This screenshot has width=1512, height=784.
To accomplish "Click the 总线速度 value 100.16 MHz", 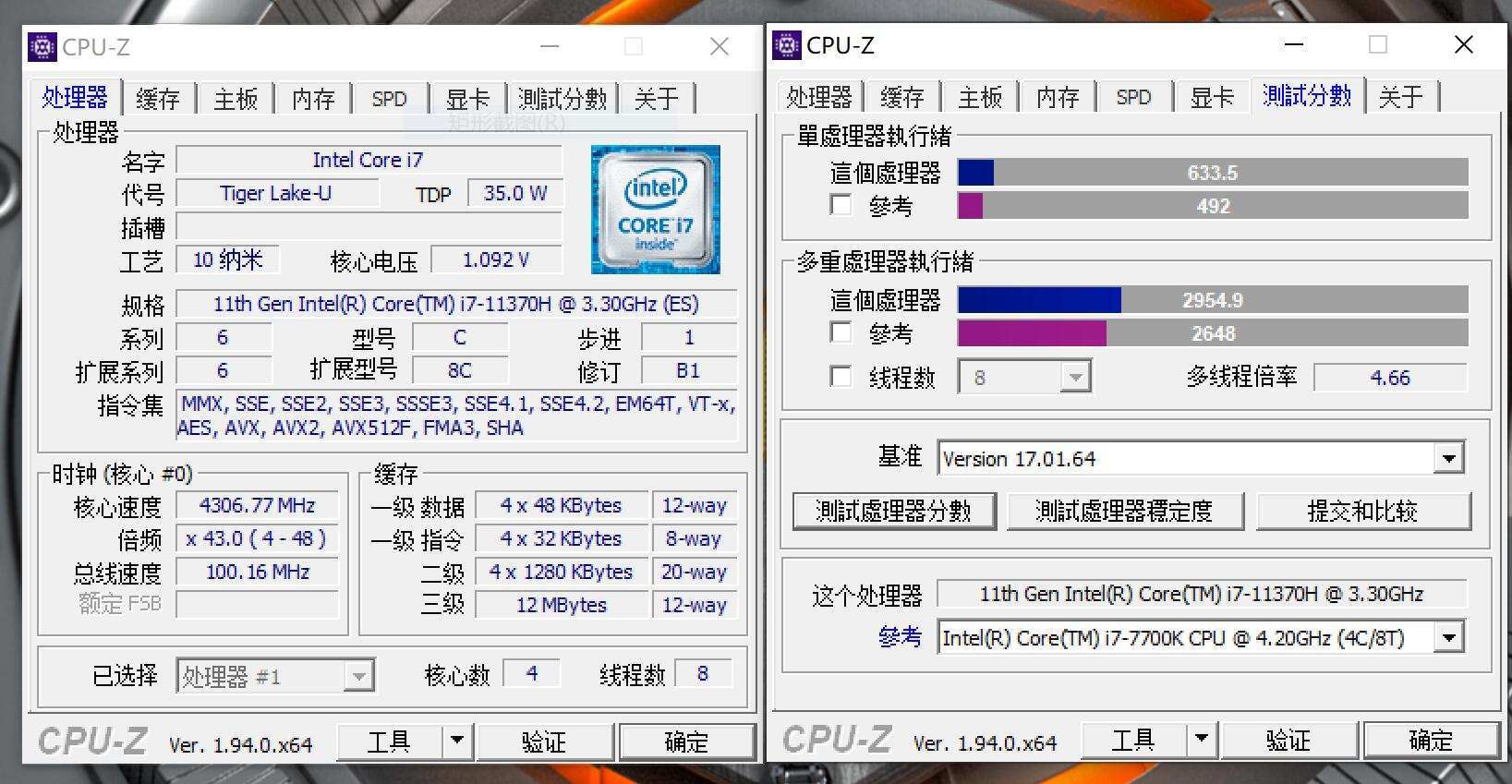I will click(x=257, y=572).
